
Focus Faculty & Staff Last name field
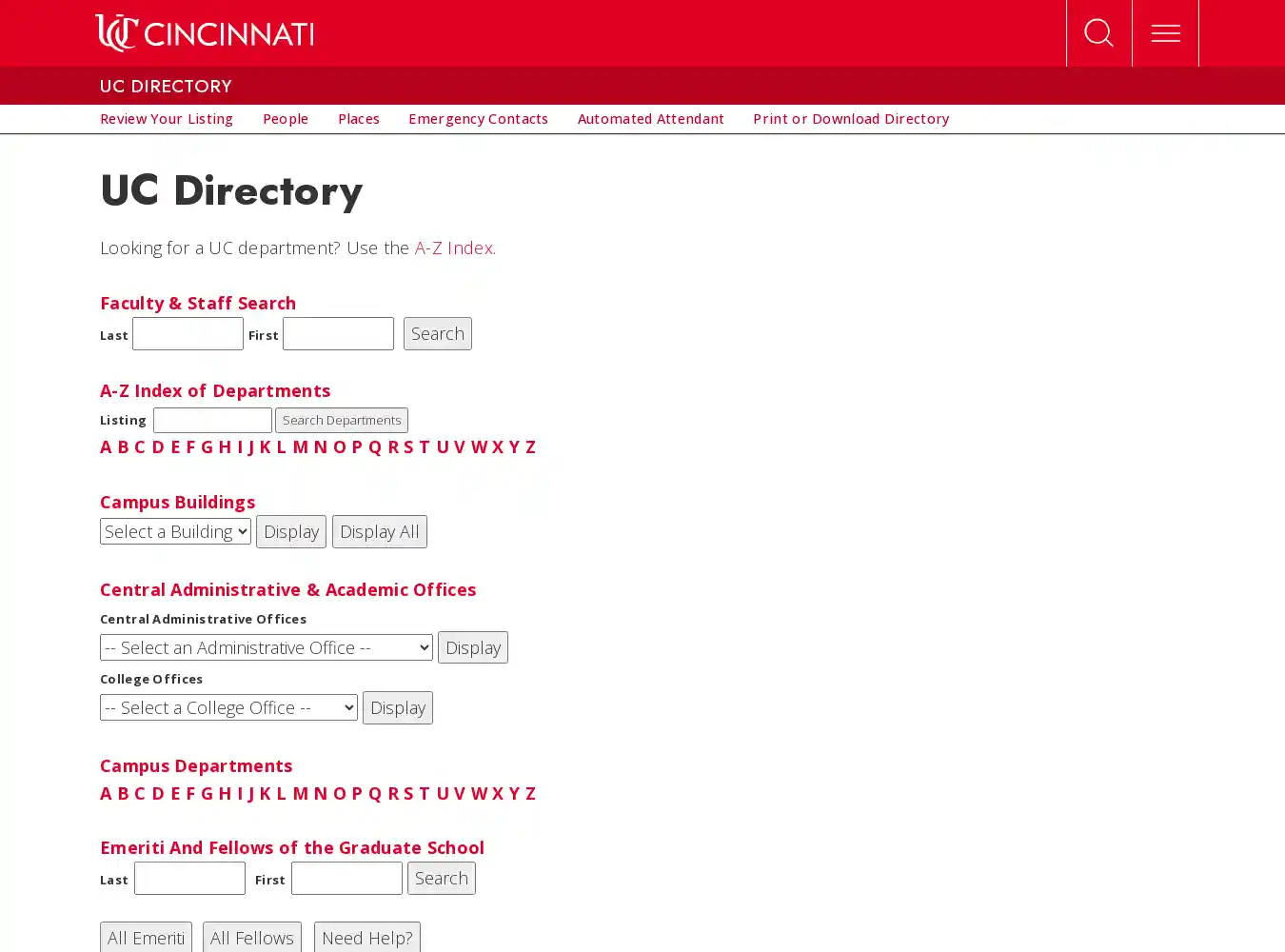pos(188,333)
